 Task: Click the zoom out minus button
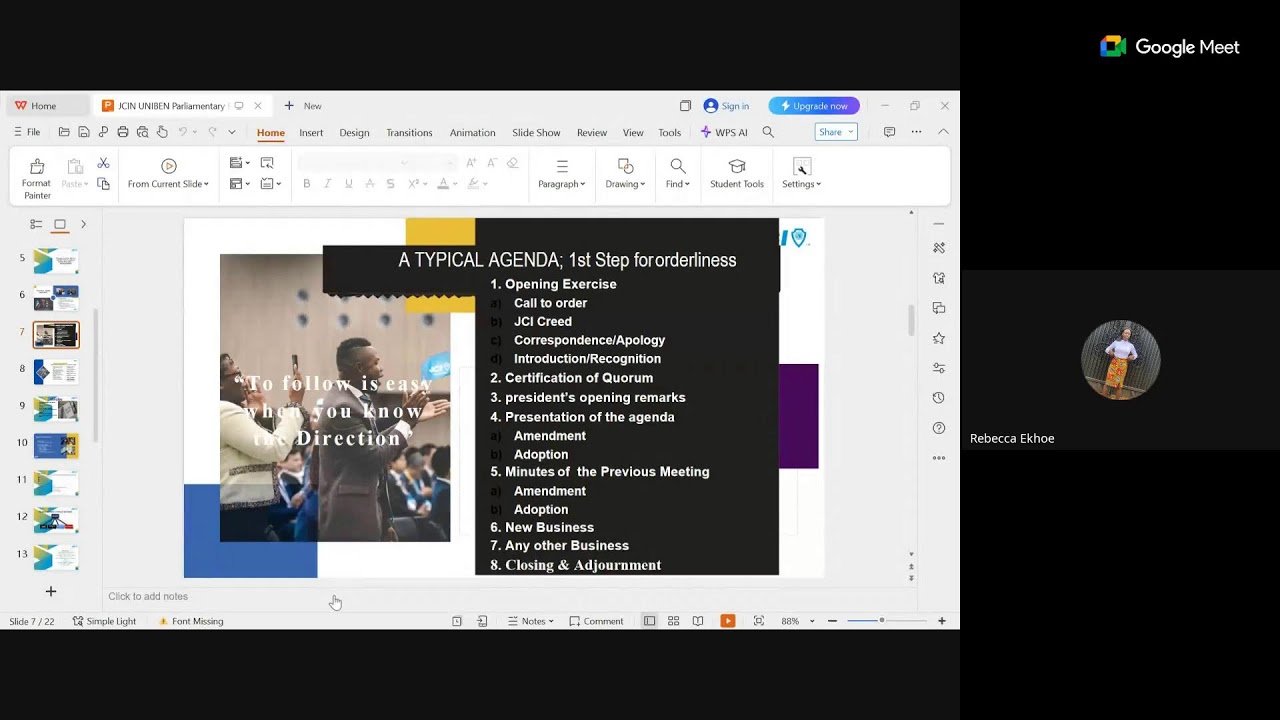832,621
